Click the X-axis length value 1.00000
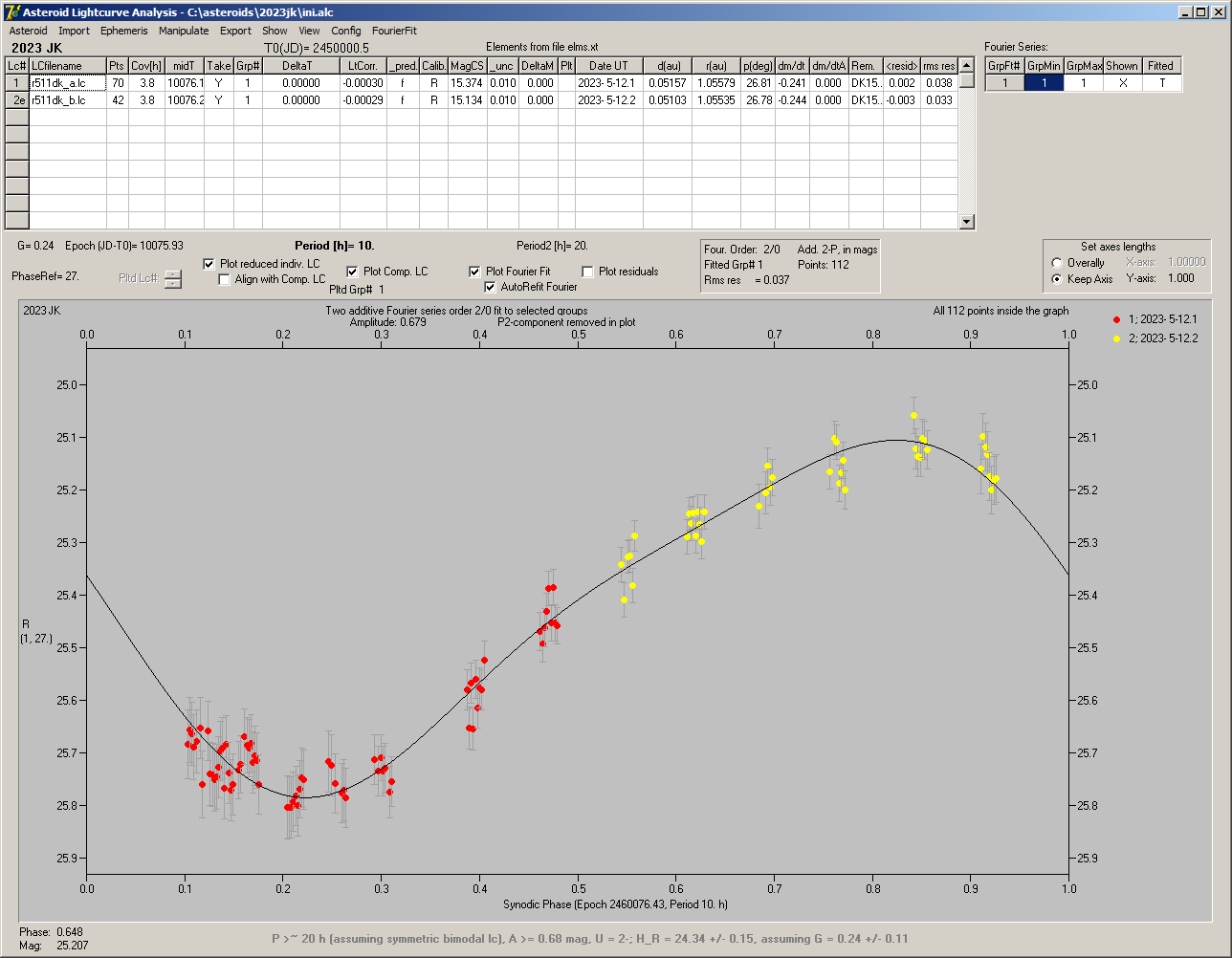1232x958 pixels. click(x=1187, y=262)
